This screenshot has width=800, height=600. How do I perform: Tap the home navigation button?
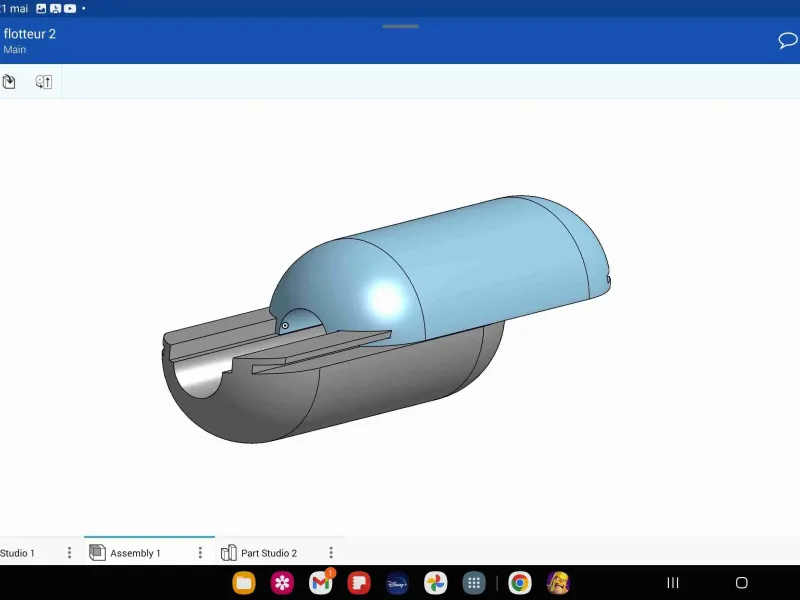(x=742, y=582)
